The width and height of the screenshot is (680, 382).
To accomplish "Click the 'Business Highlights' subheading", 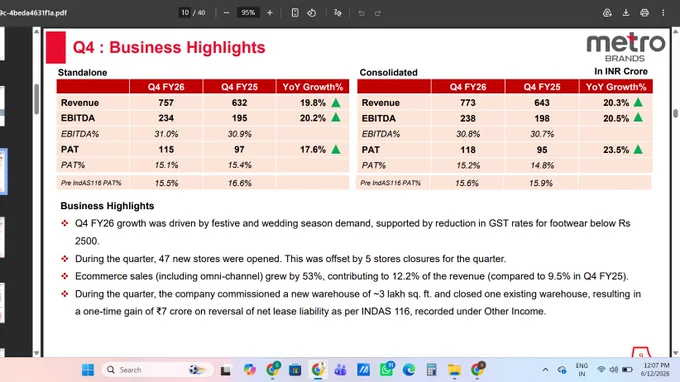I will pos(107,206).
